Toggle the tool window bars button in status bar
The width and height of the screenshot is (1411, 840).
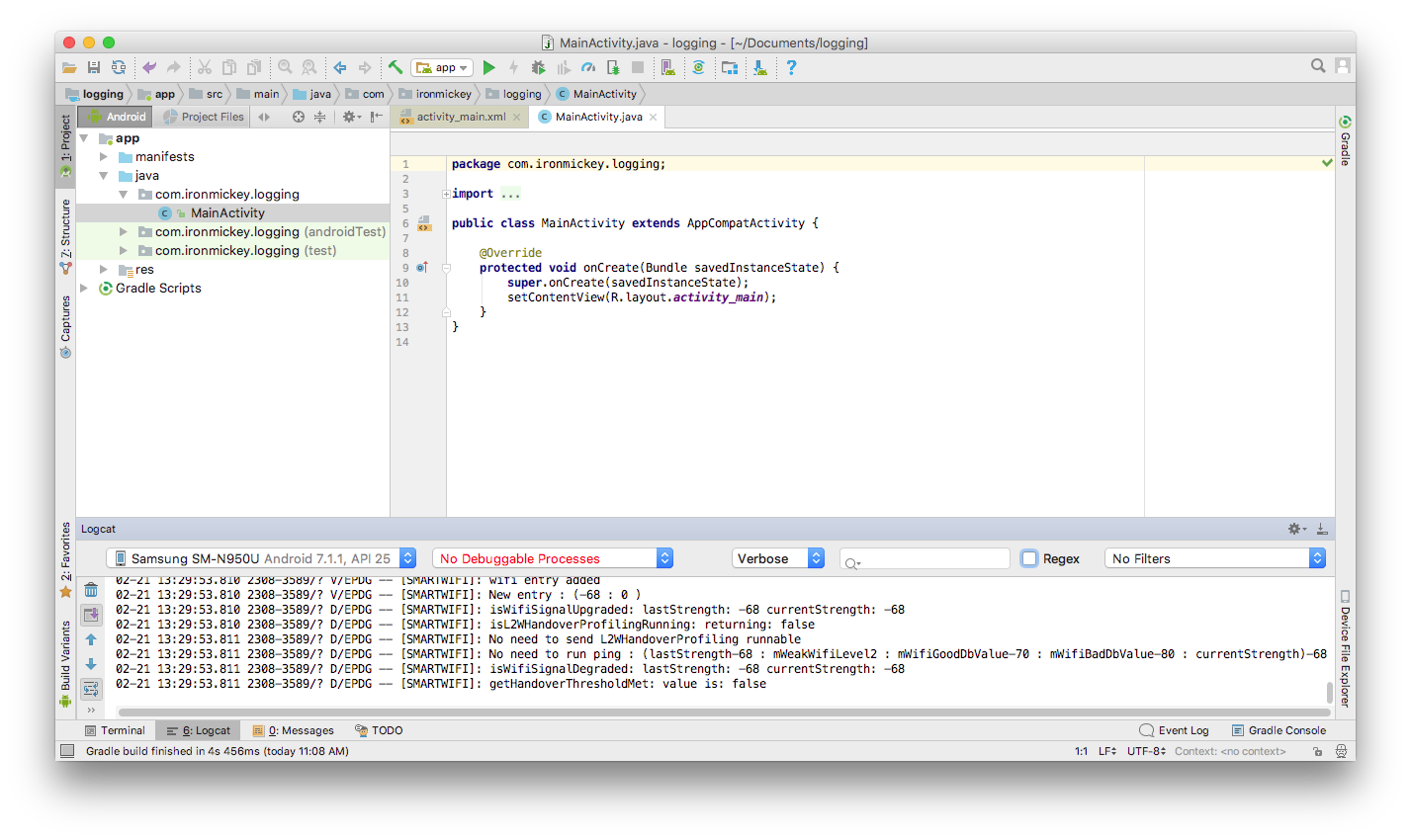[67, 751]
